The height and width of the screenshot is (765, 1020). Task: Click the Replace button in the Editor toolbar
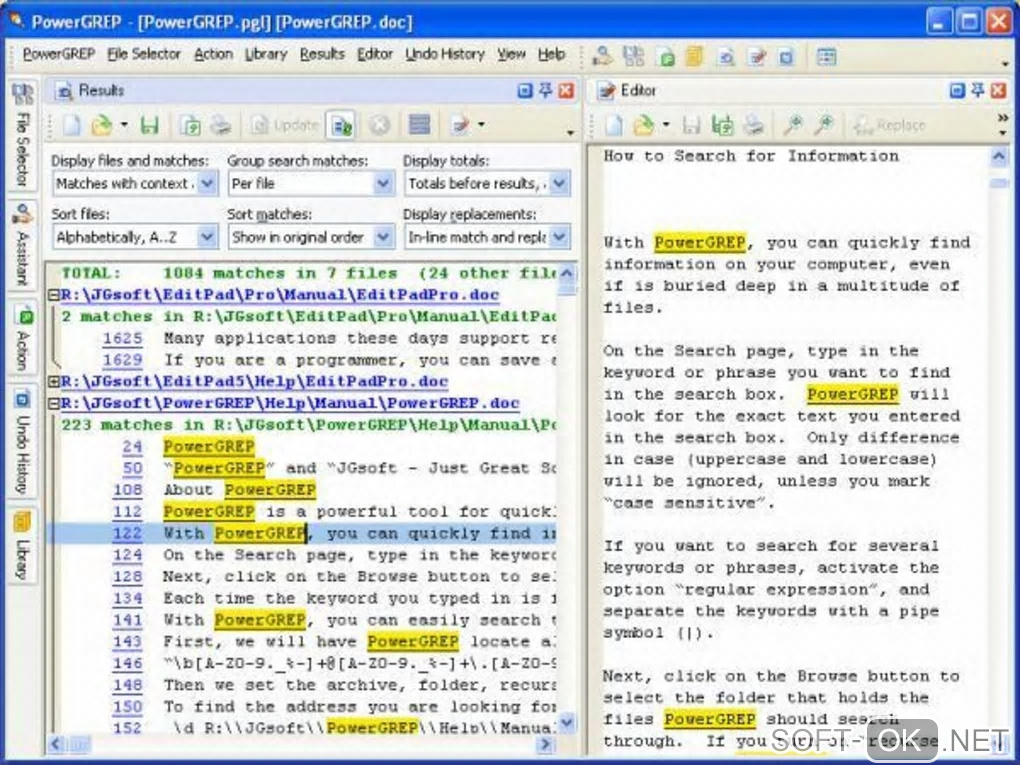(890, 125)
